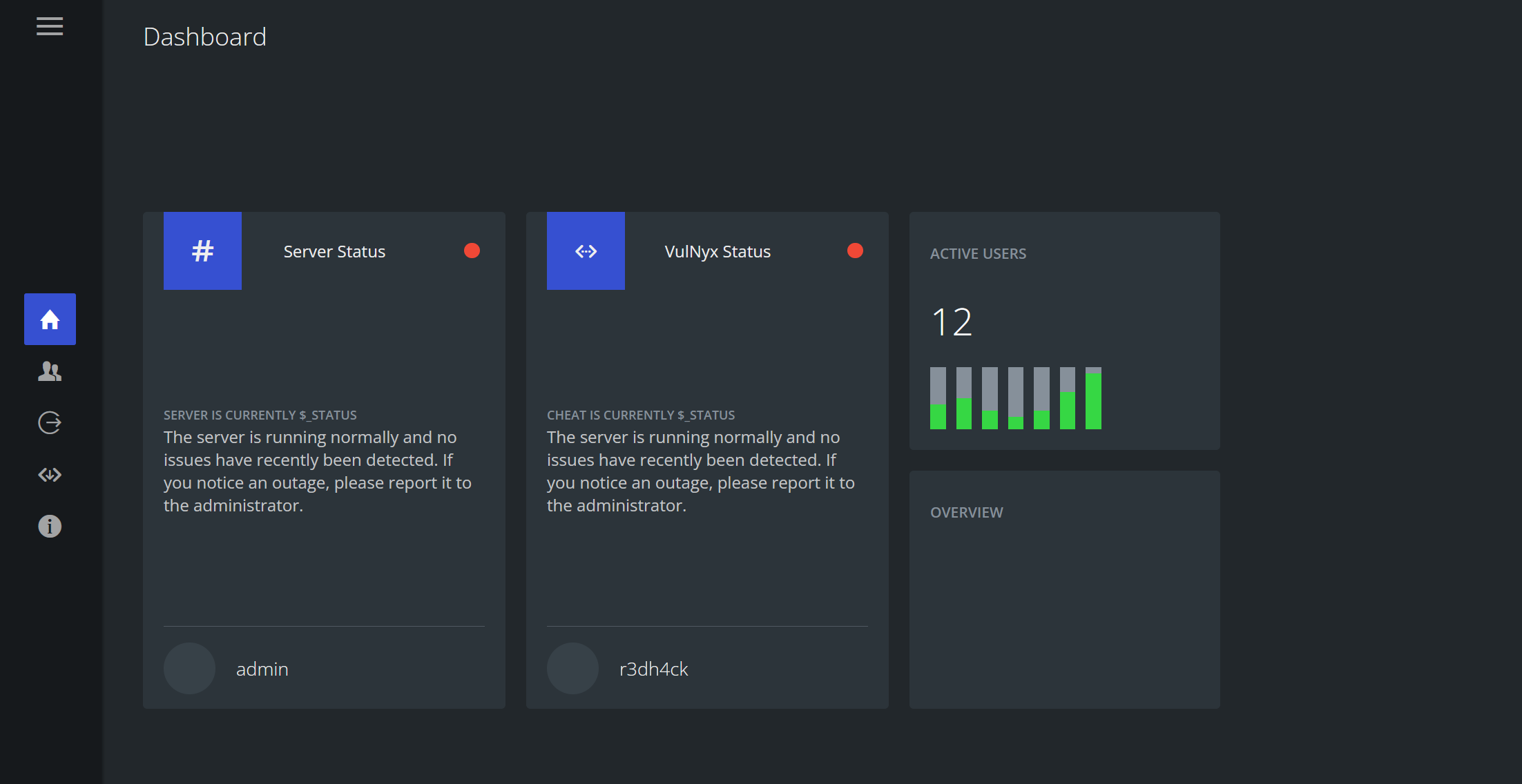Click the admin avatar circle

coord(189,668)
